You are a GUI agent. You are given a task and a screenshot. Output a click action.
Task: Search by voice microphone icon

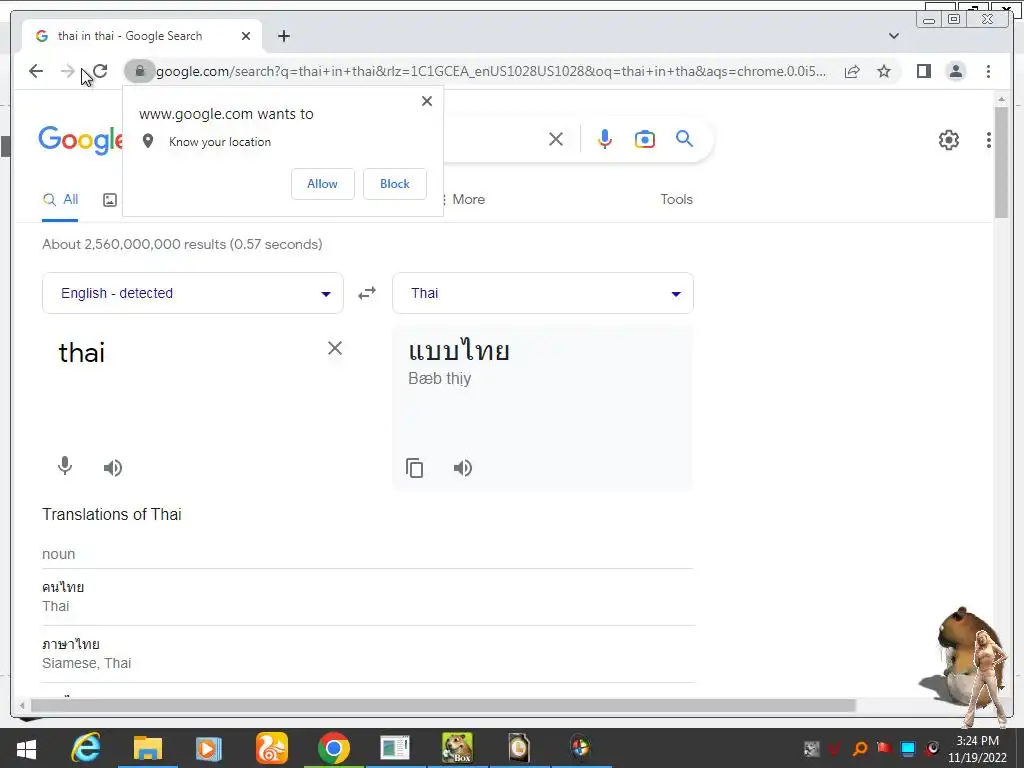tap(605, 139)
